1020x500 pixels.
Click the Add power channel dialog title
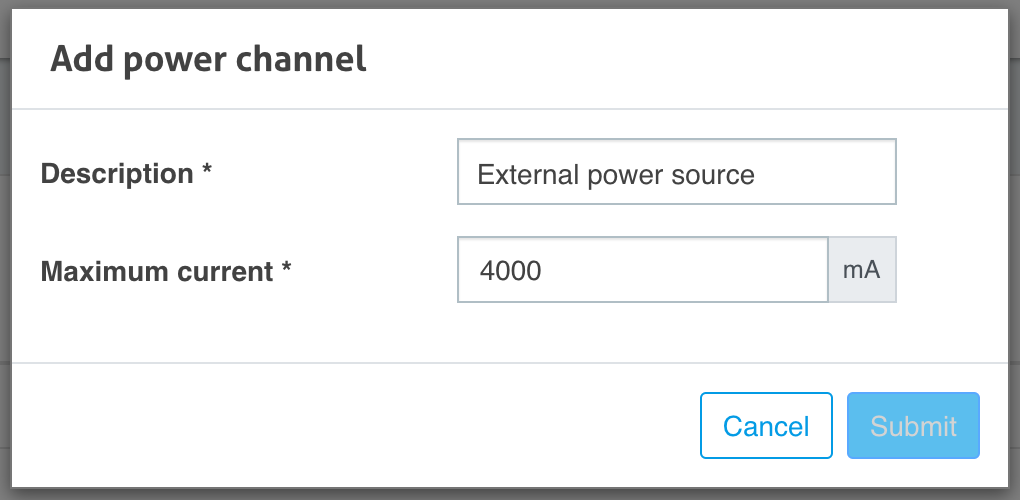coord(208,59)
